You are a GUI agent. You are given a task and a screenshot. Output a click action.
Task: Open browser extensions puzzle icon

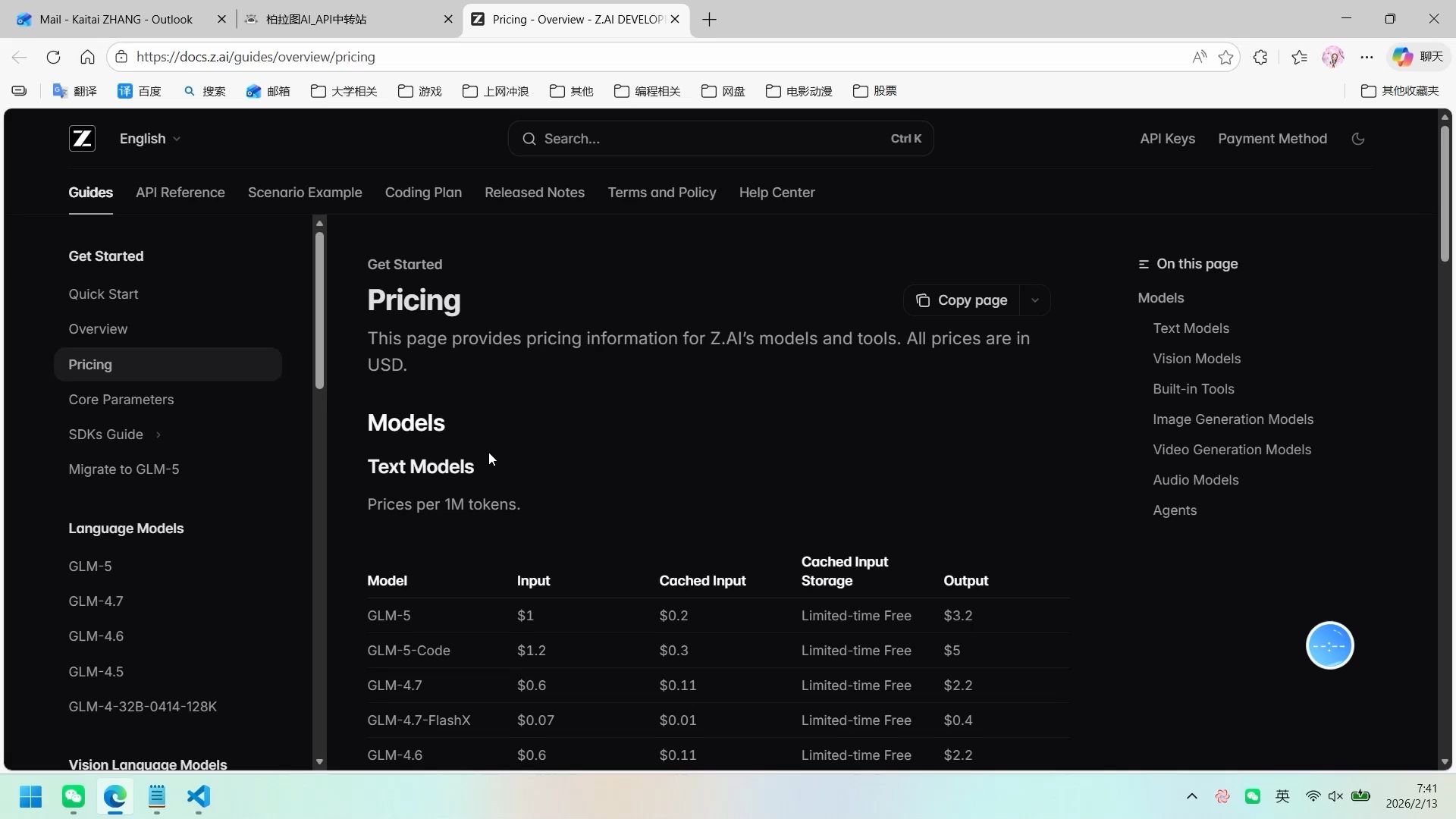click(x=1260, y=57)
